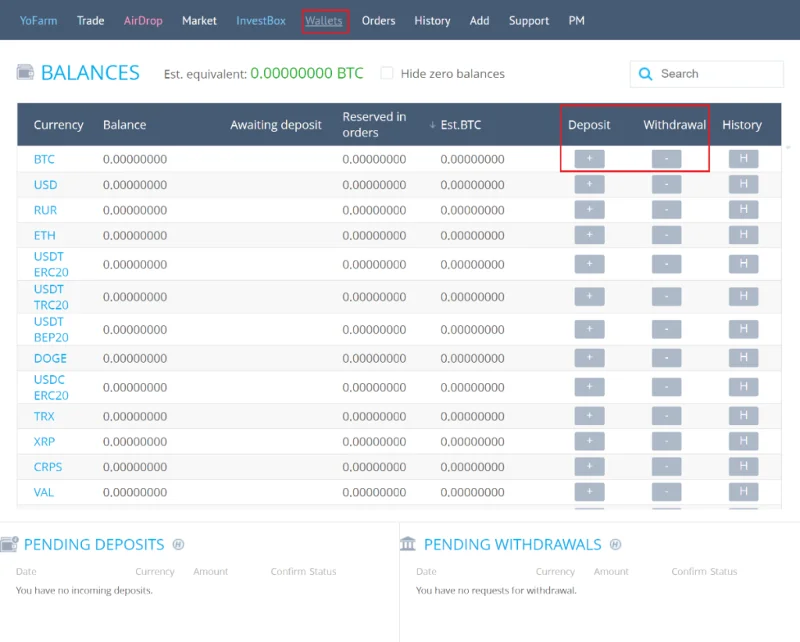Image resolution: width=800 pixels, height=642 pixels.
Task: Sort table by Est.BTC column arrow
Action: (x=432, y=125)
